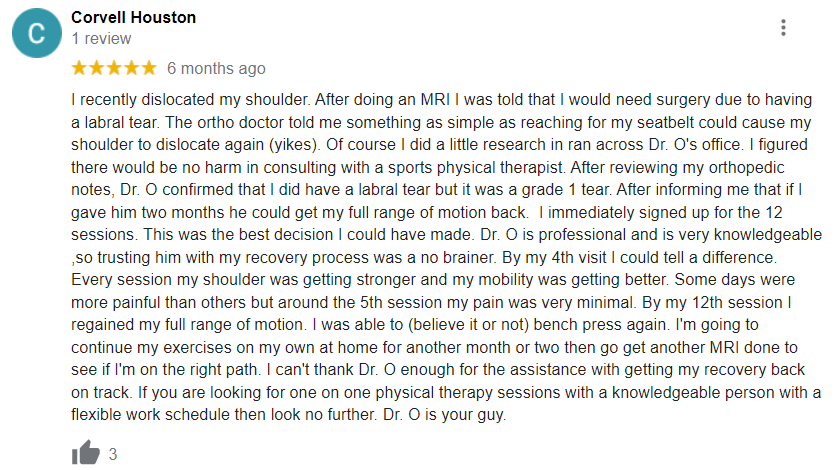Click the second gold rating star

[97, 68]
